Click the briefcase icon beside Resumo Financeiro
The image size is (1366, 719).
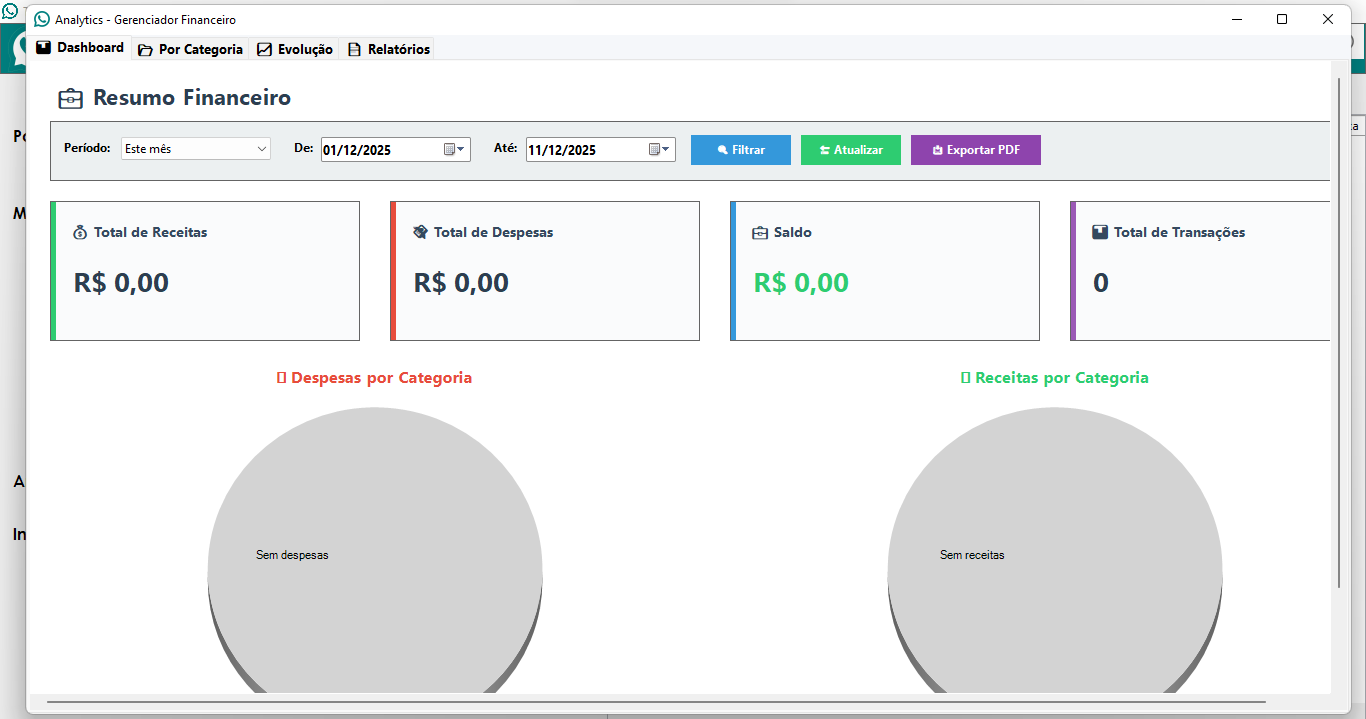click(70, 98)
